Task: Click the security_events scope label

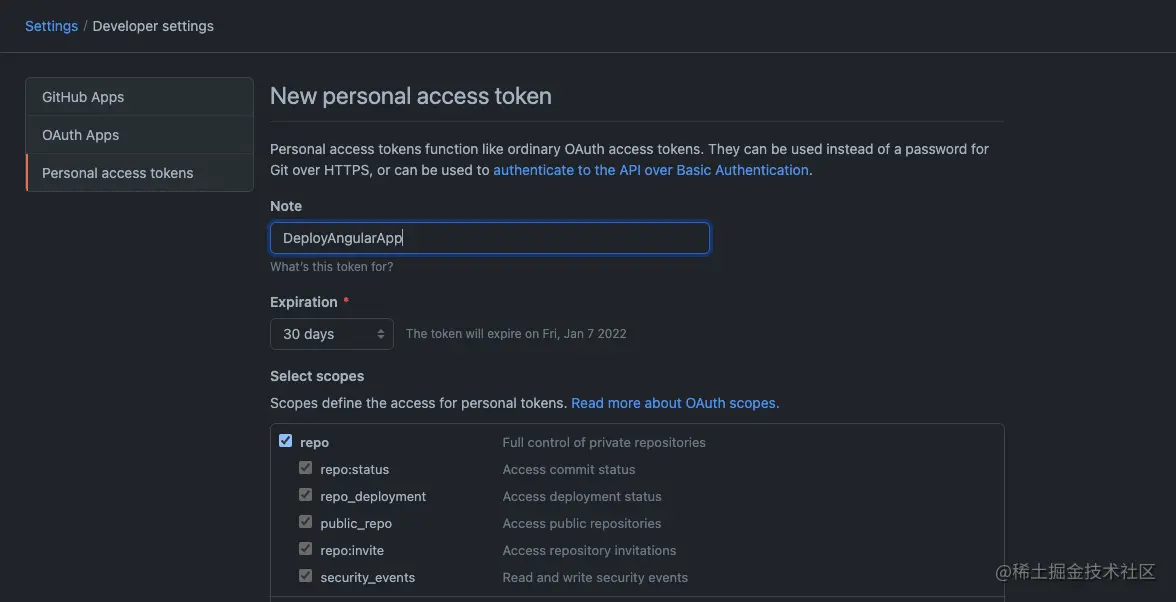Action: coord(367,577)
